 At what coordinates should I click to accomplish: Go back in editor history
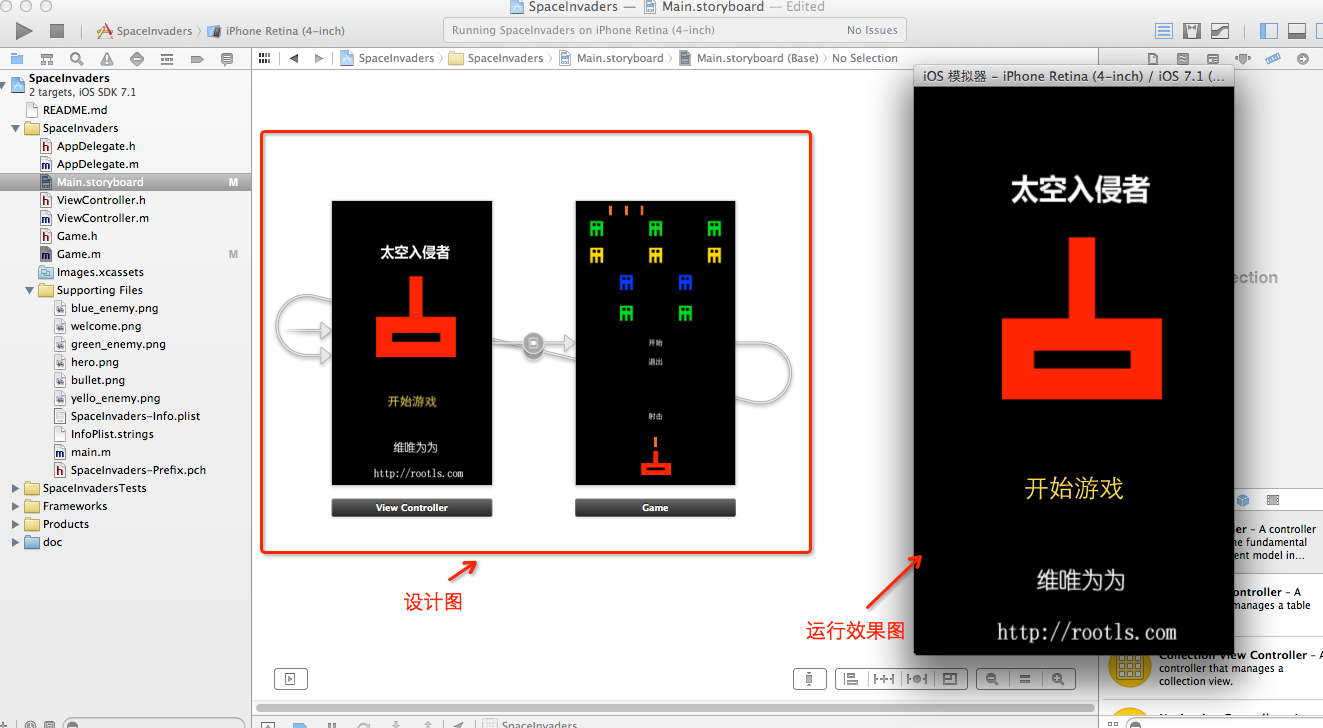pos(294,58)
